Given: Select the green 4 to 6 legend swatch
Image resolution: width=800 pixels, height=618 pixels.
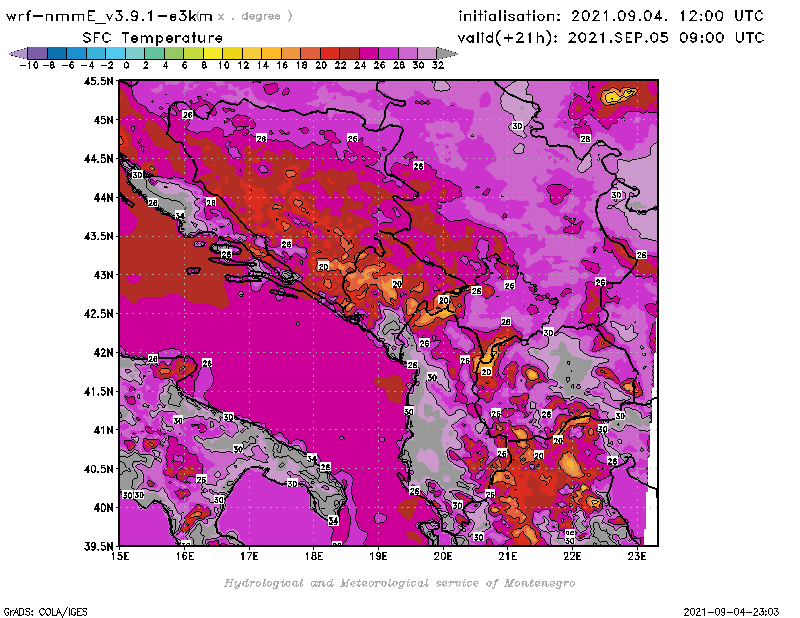Looking at the screenshot, I should click(174, 53).
